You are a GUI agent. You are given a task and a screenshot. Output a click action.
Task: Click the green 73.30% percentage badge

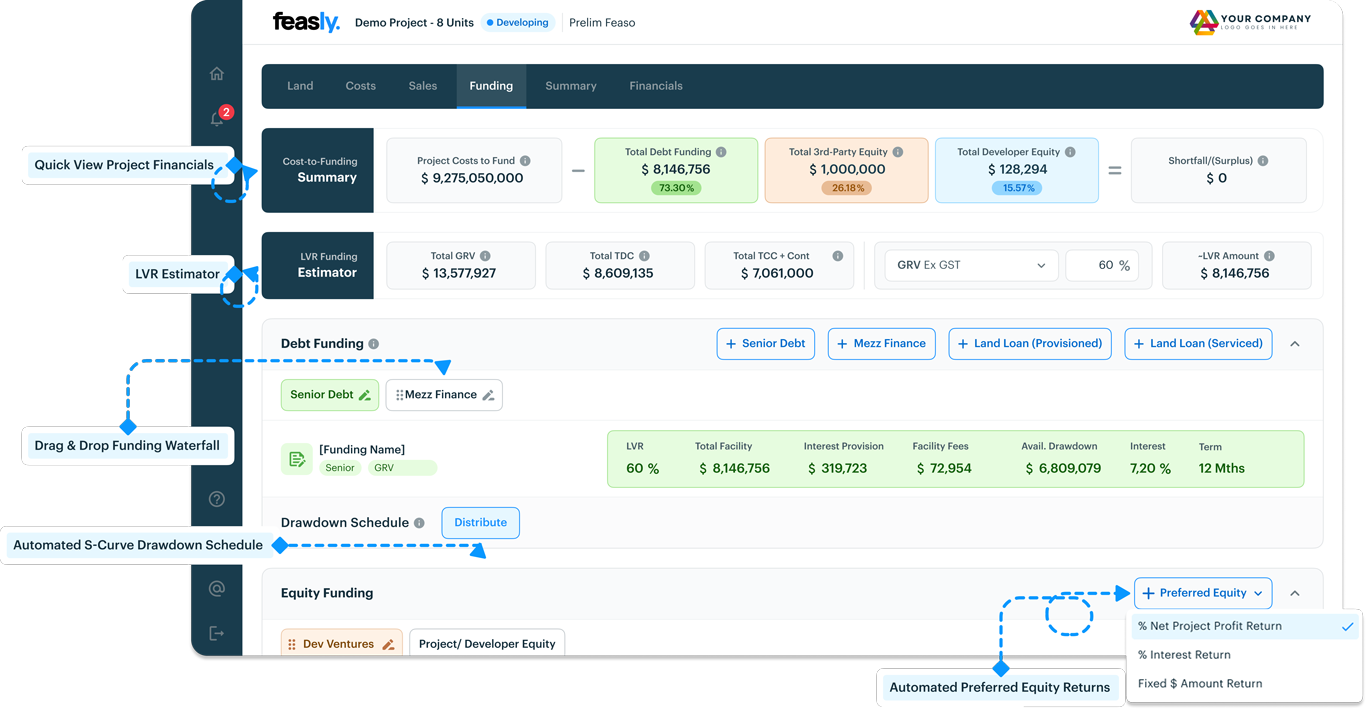(x=676, y=186)
